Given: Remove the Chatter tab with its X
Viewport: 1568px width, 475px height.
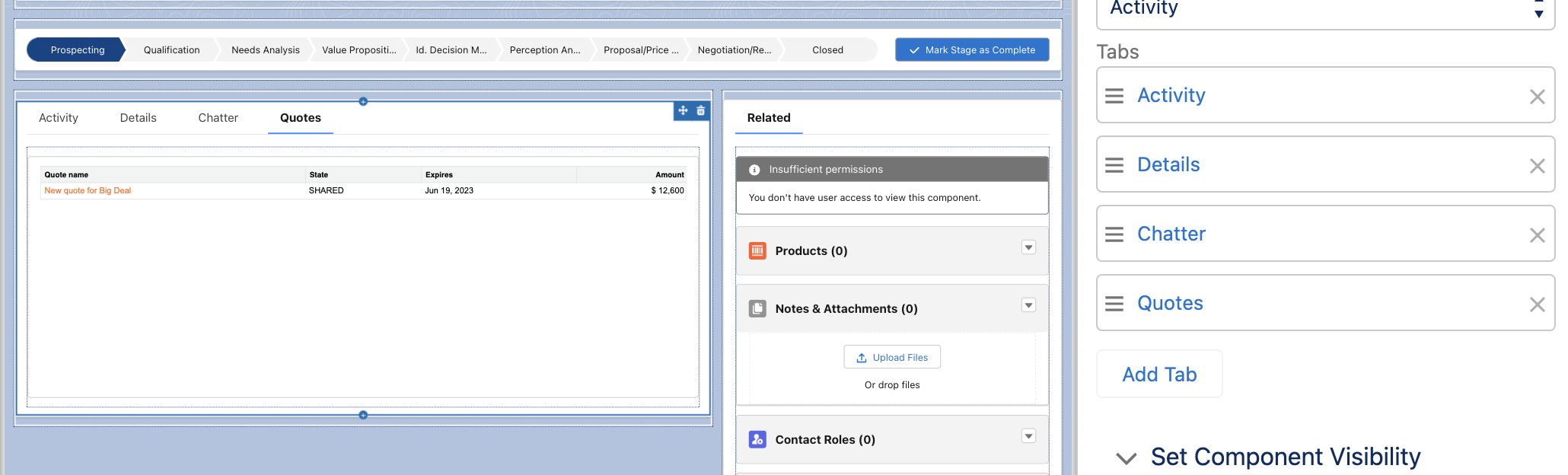Looking at the screenshot, I should (1537, 235).
